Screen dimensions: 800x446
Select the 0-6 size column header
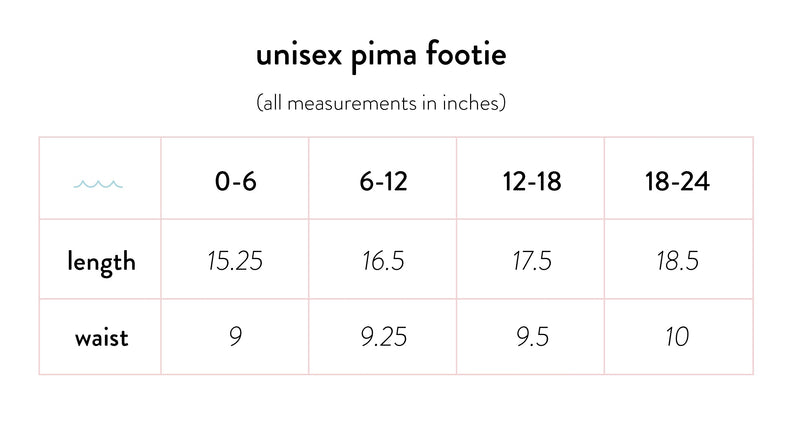click(235, 183)
